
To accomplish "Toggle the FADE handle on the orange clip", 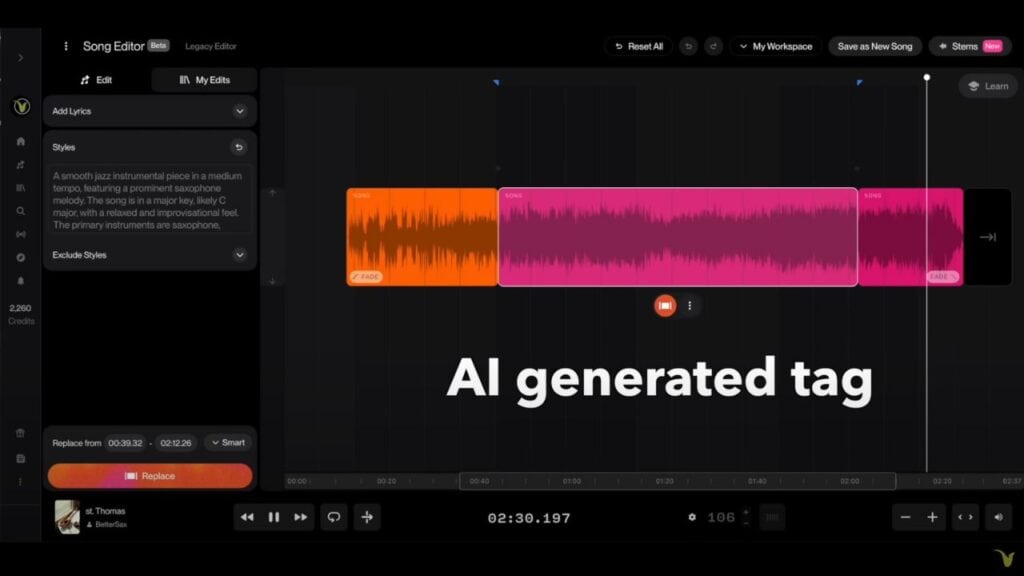I will point(365,276).
